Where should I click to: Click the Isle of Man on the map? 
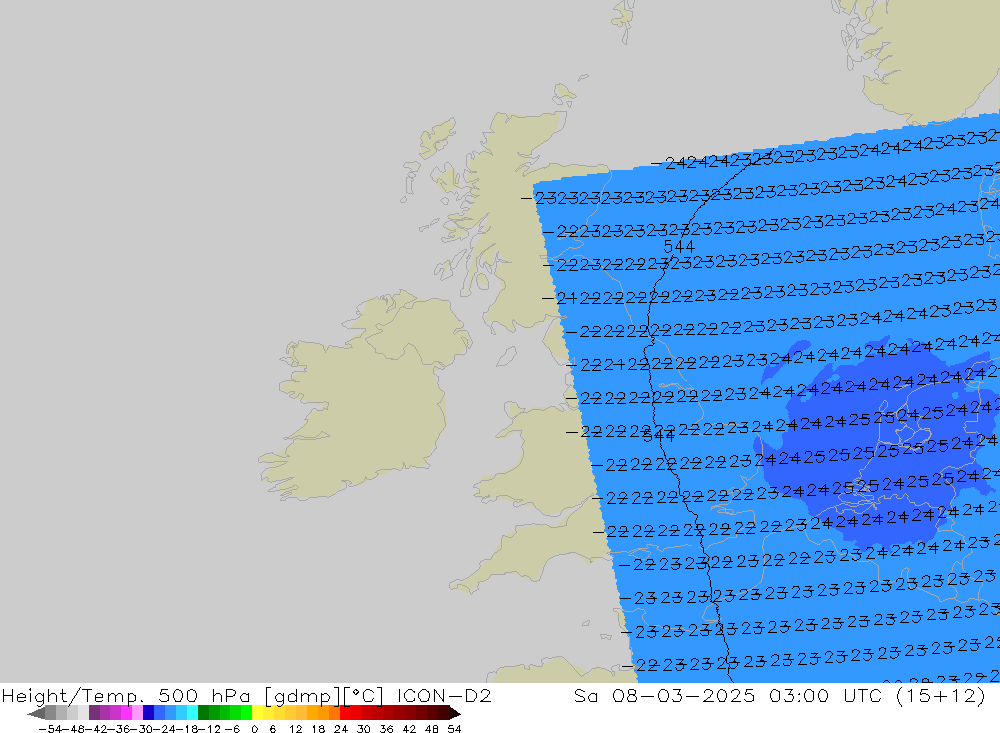[x=506, y=356]
